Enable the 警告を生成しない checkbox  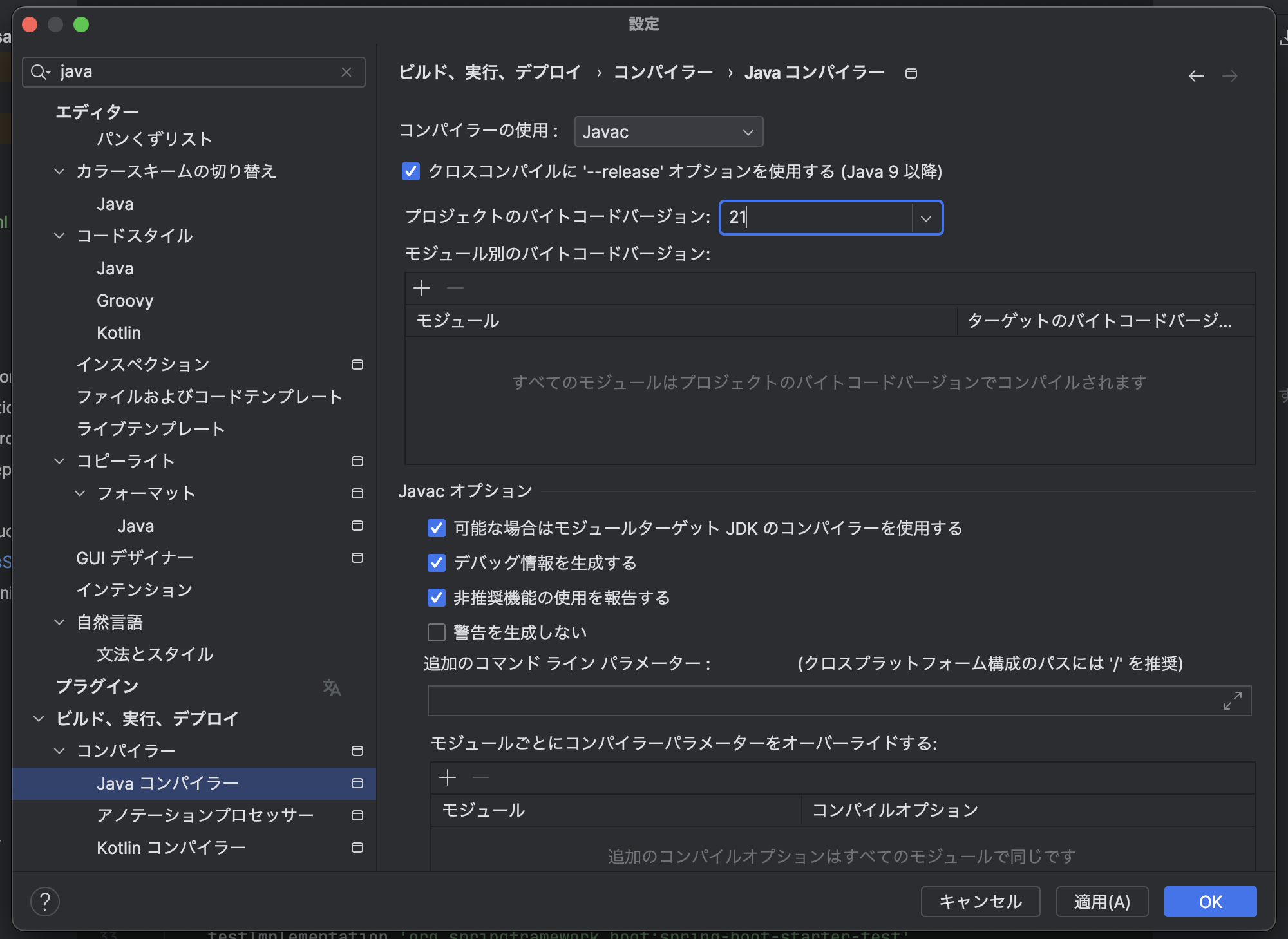436,632
